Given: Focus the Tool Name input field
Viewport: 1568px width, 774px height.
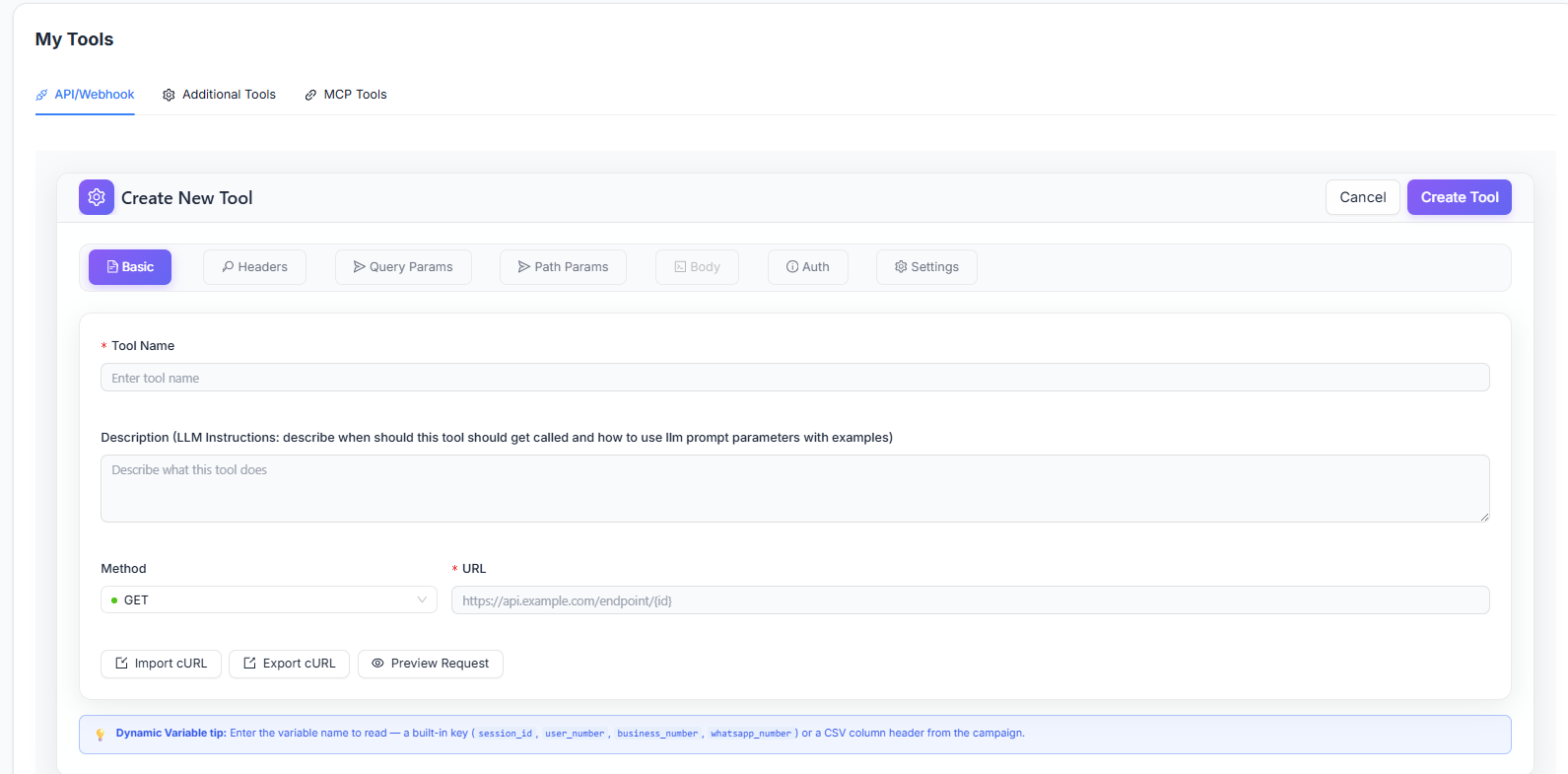Looking at the screenshot, I should pyautogui.click(x=795, y=378).
